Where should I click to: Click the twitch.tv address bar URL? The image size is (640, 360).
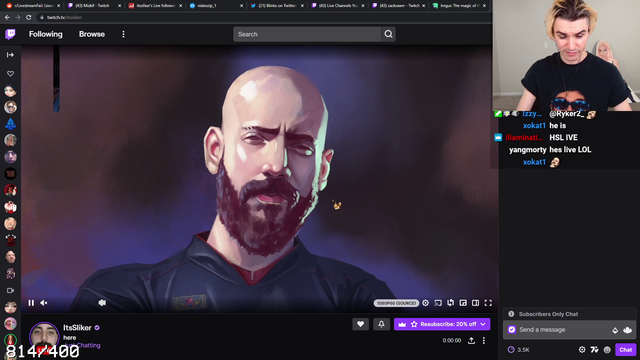coord(64,18)
